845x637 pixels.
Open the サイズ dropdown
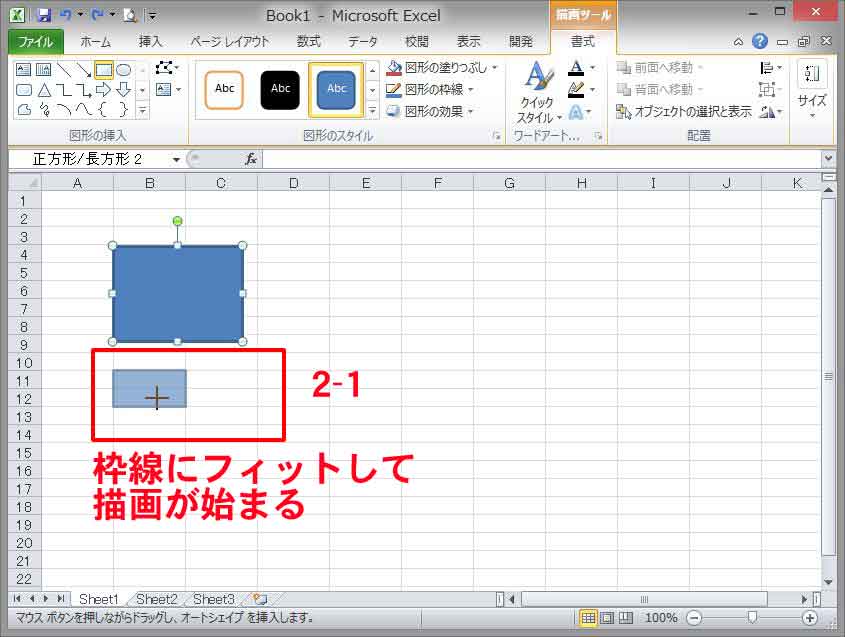[811, 98]
